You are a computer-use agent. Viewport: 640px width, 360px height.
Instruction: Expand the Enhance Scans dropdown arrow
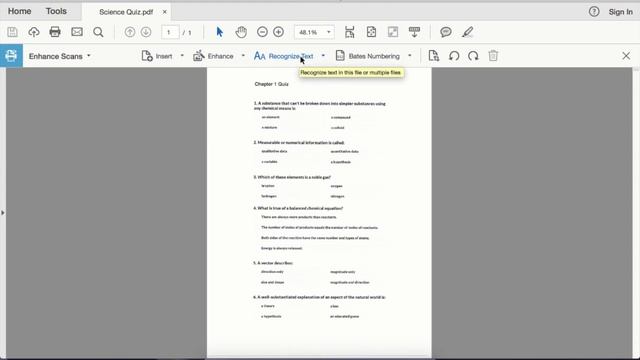click(x=89, y=56)
